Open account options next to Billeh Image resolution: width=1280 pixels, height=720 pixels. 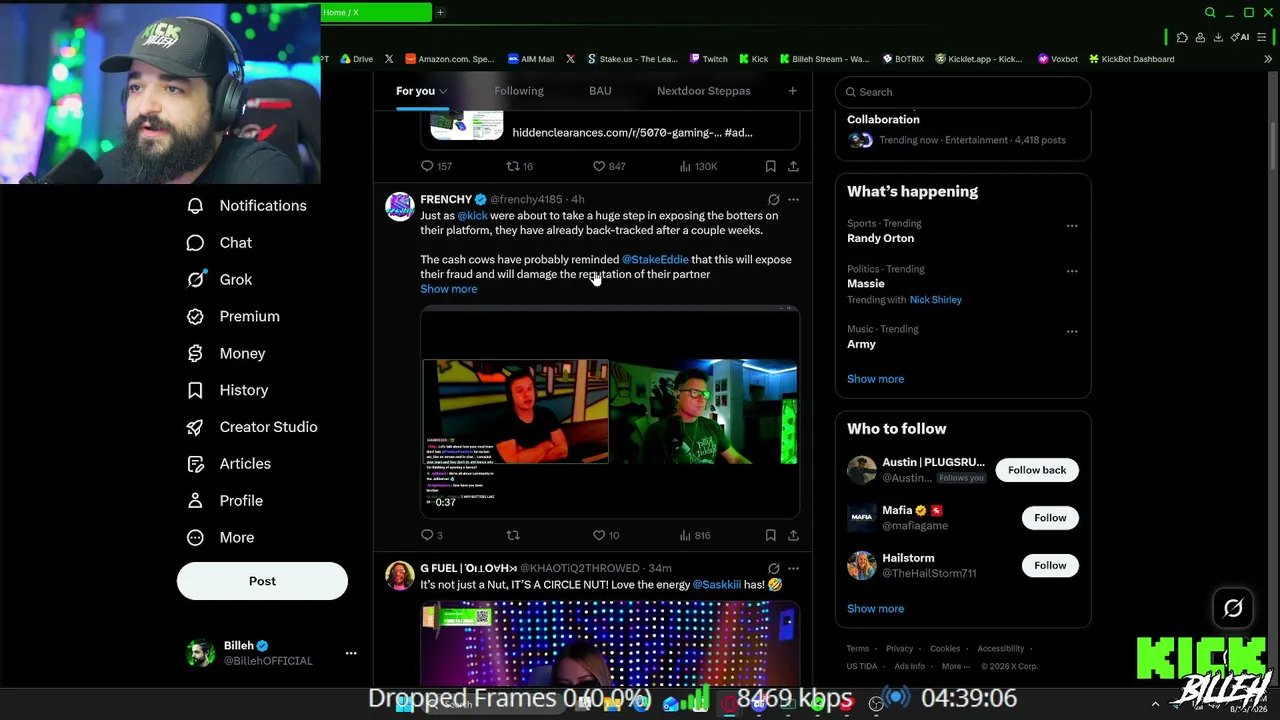[351, 653]
